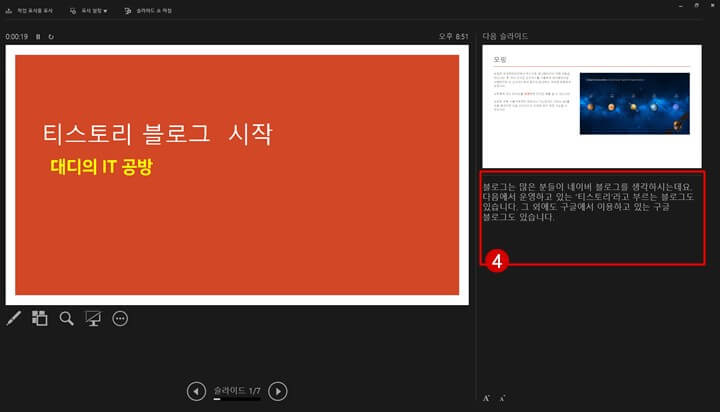Viewport: 720px width, 412px height.
Task: Click End Slide Show in the top bar
Action: pyautogui.click(x=148, y=11)
